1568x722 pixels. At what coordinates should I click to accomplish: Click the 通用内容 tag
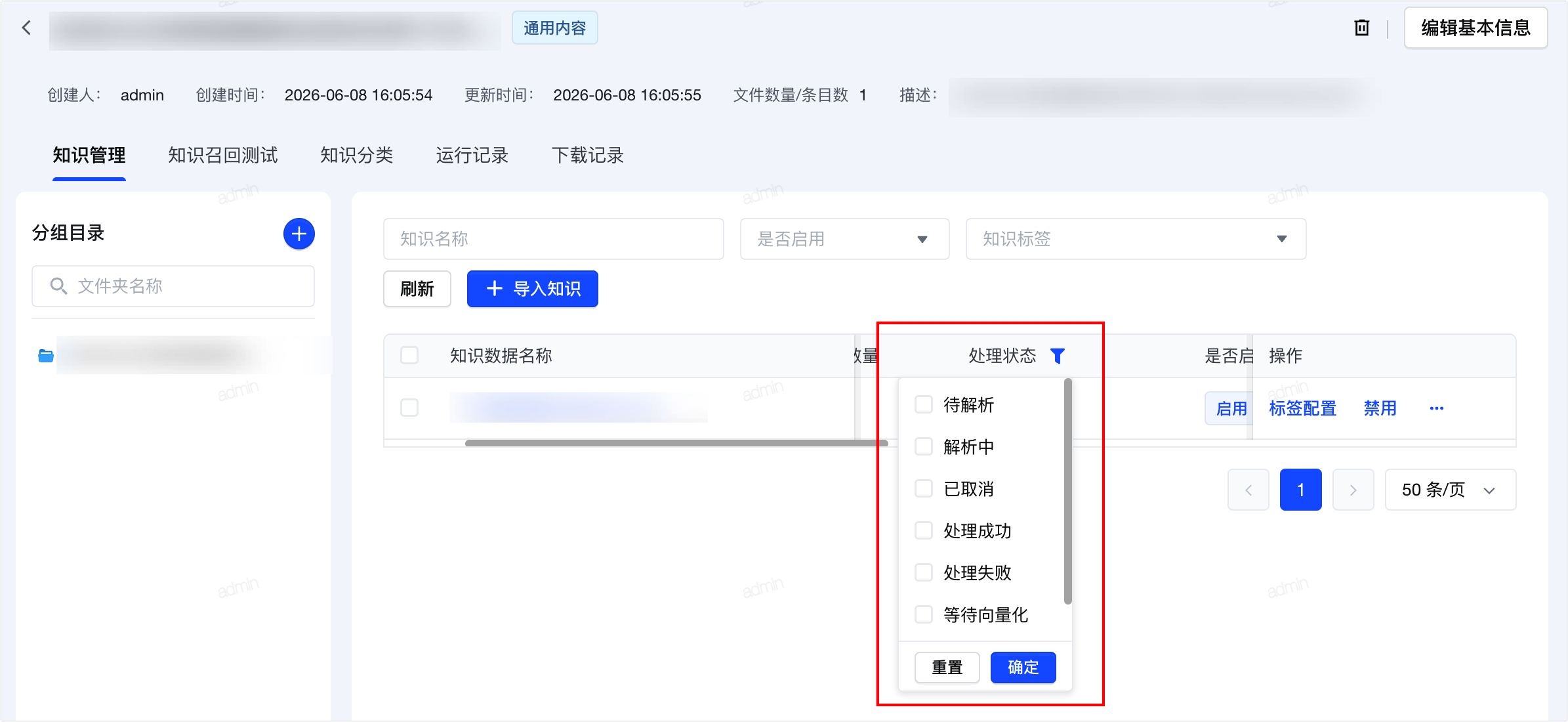pyautogui.click(x=555, y=28)
